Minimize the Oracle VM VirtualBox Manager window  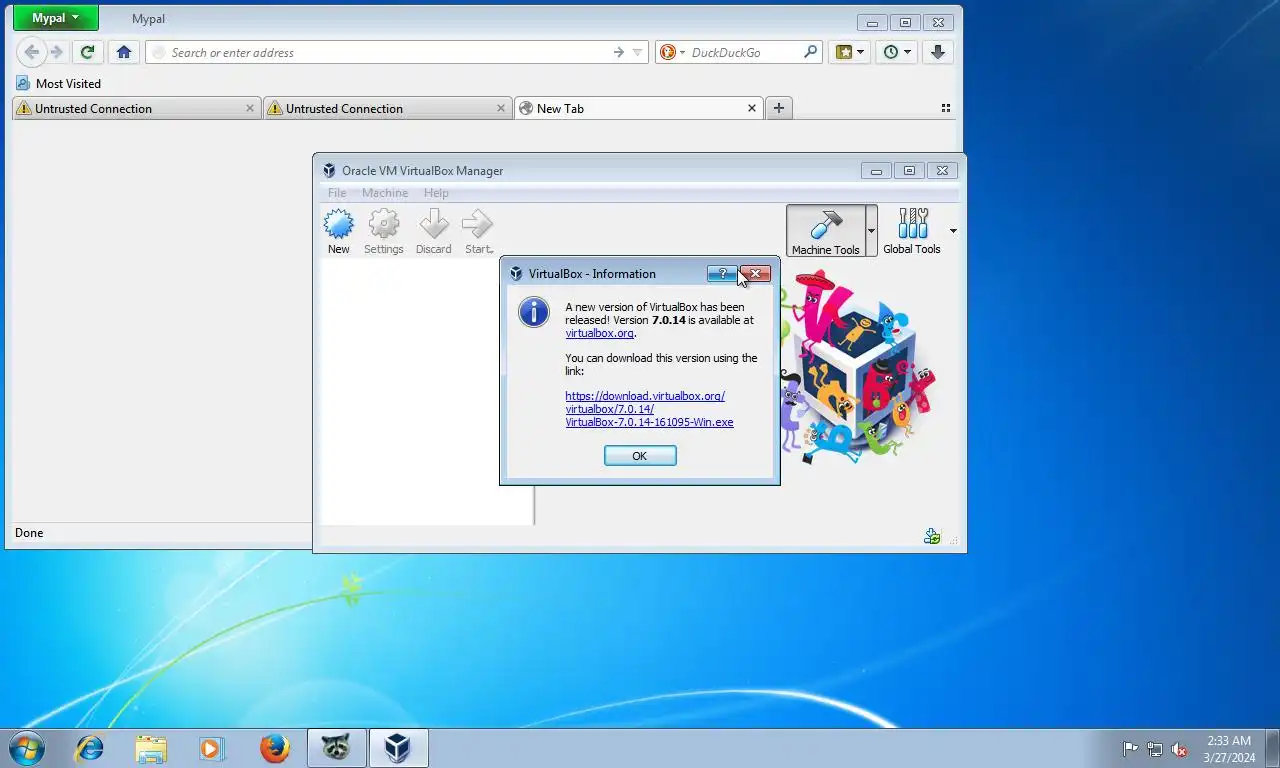tap(876, 170)
